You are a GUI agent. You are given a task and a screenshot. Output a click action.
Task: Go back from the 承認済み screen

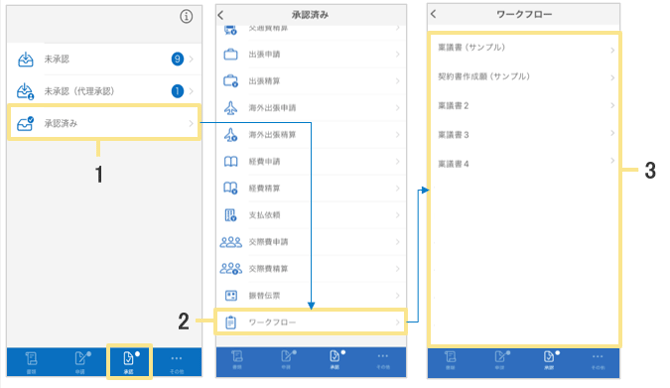[x=220, y=15]
